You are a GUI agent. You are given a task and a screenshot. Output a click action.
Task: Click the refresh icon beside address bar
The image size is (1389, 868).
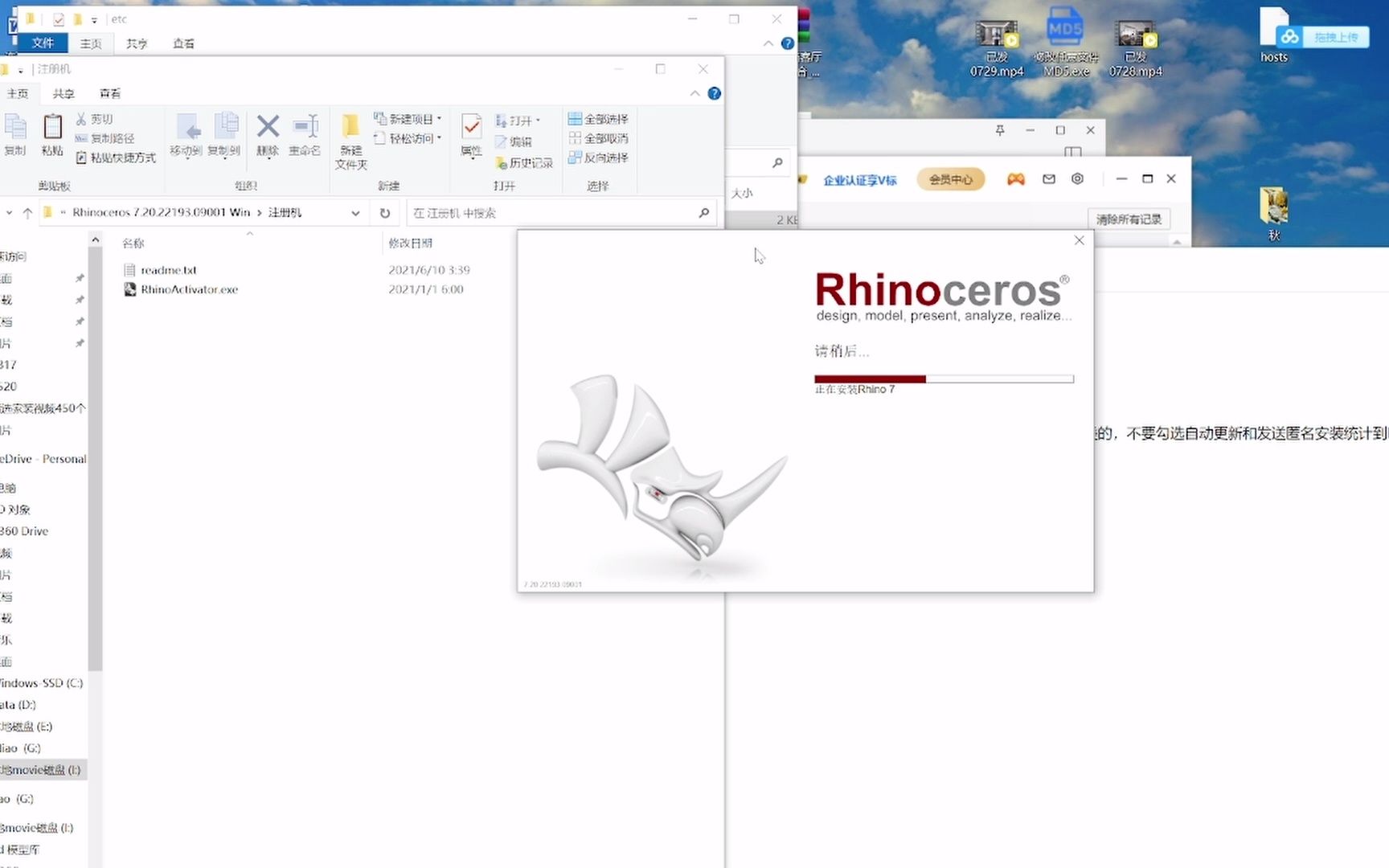[x=385, y=213]
